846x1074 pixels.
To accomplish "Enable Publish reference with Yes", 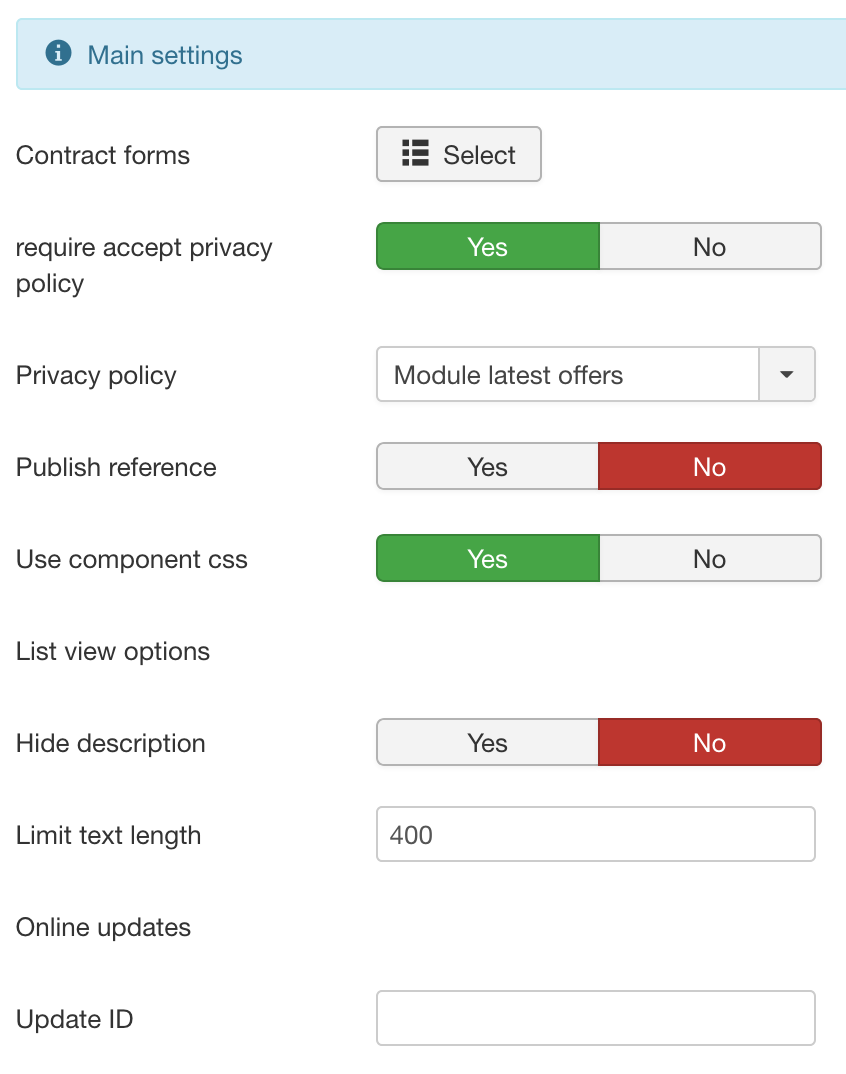I will click(488, 466).
